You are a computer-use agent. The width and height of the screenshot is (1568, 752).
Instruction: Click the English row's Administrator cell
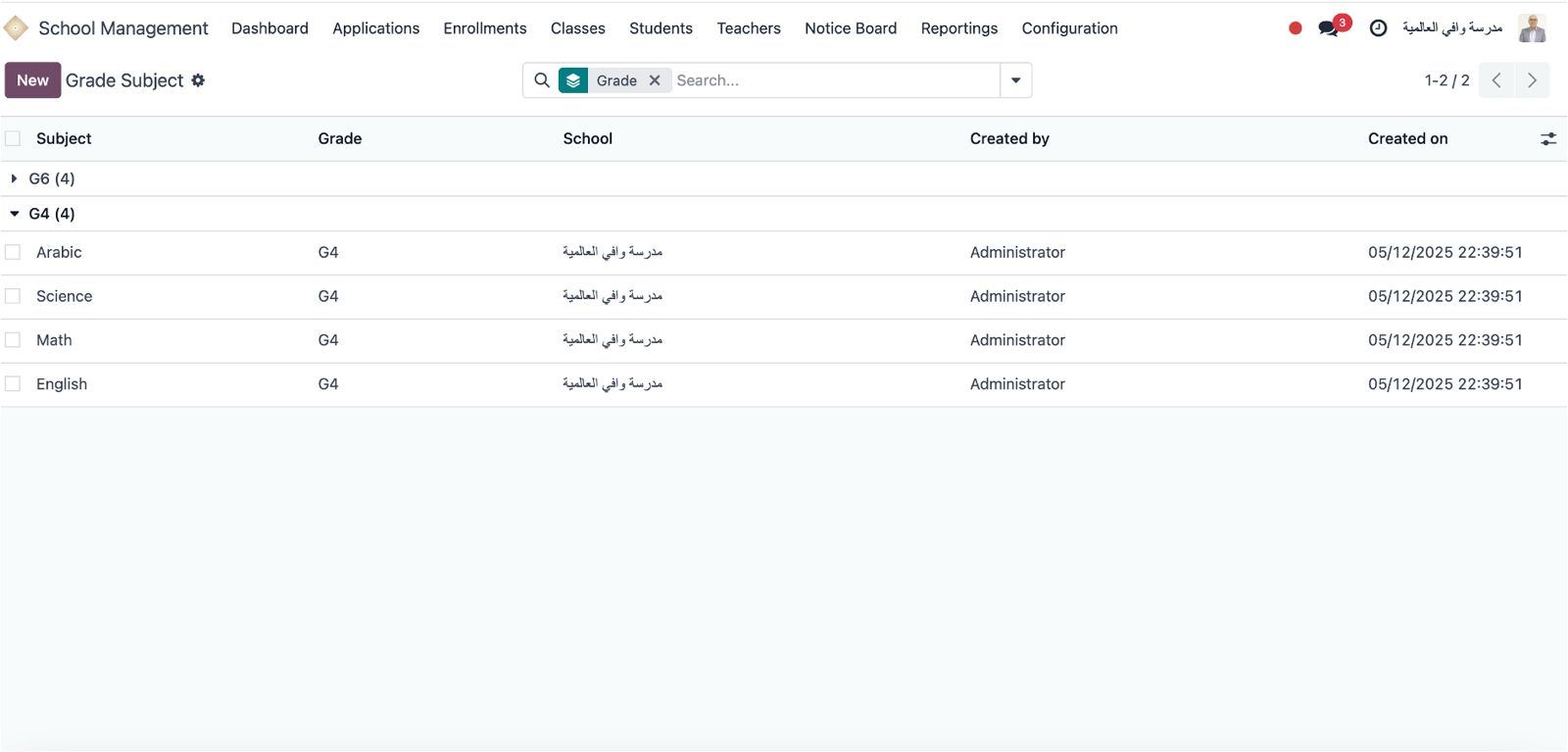point(1017,384)
